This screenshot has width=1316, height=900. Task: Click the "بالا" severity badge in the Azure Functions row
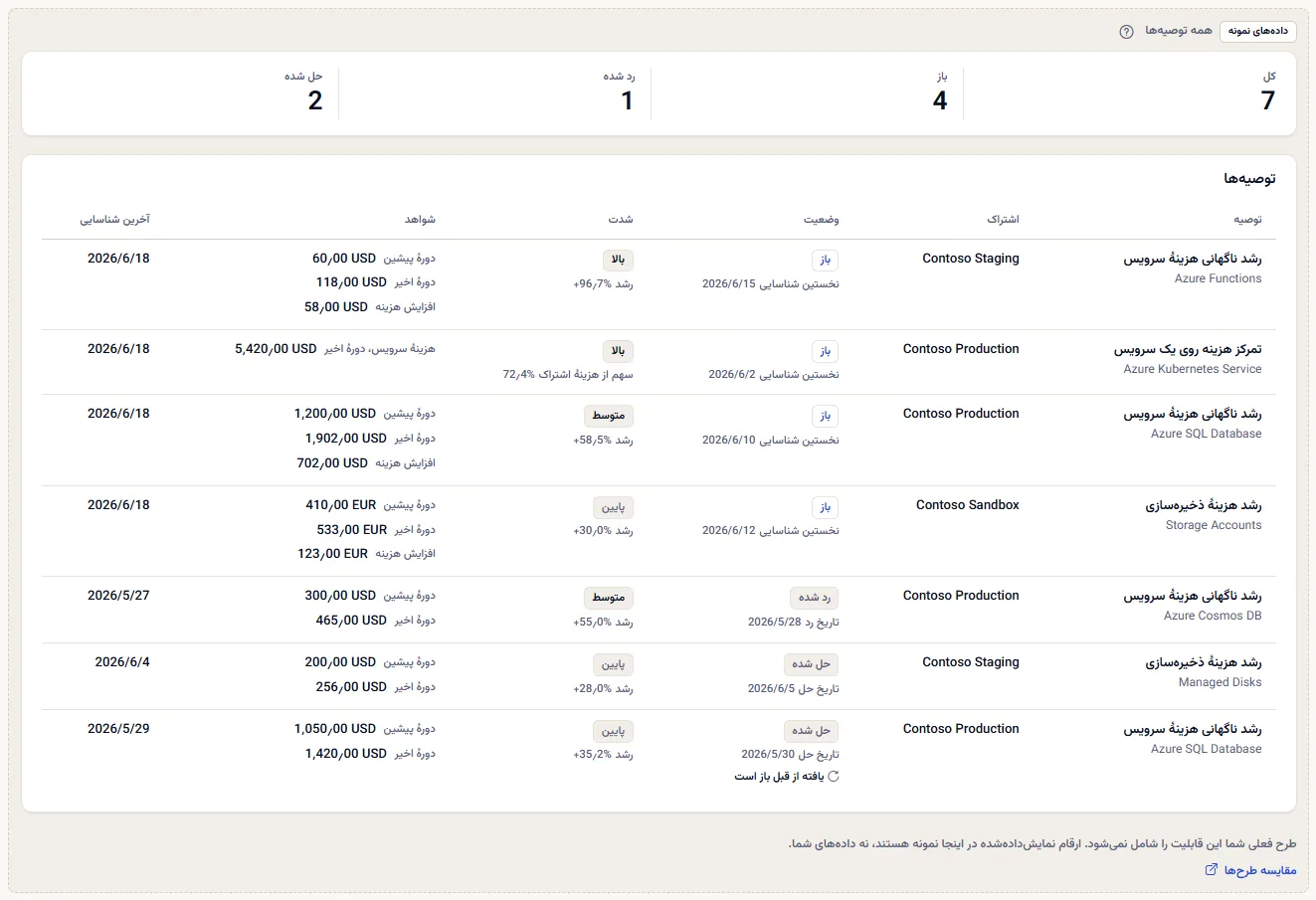(x=619, y=261)
